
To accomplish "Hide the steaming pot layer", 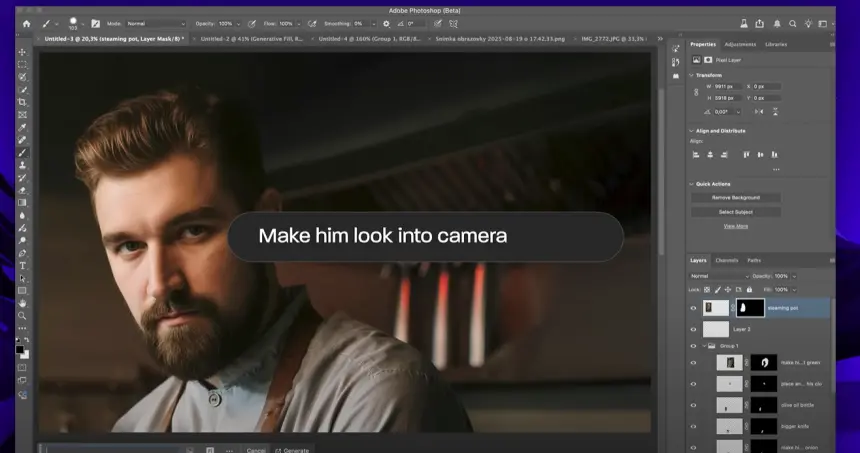I will click(x=694, y=309).
